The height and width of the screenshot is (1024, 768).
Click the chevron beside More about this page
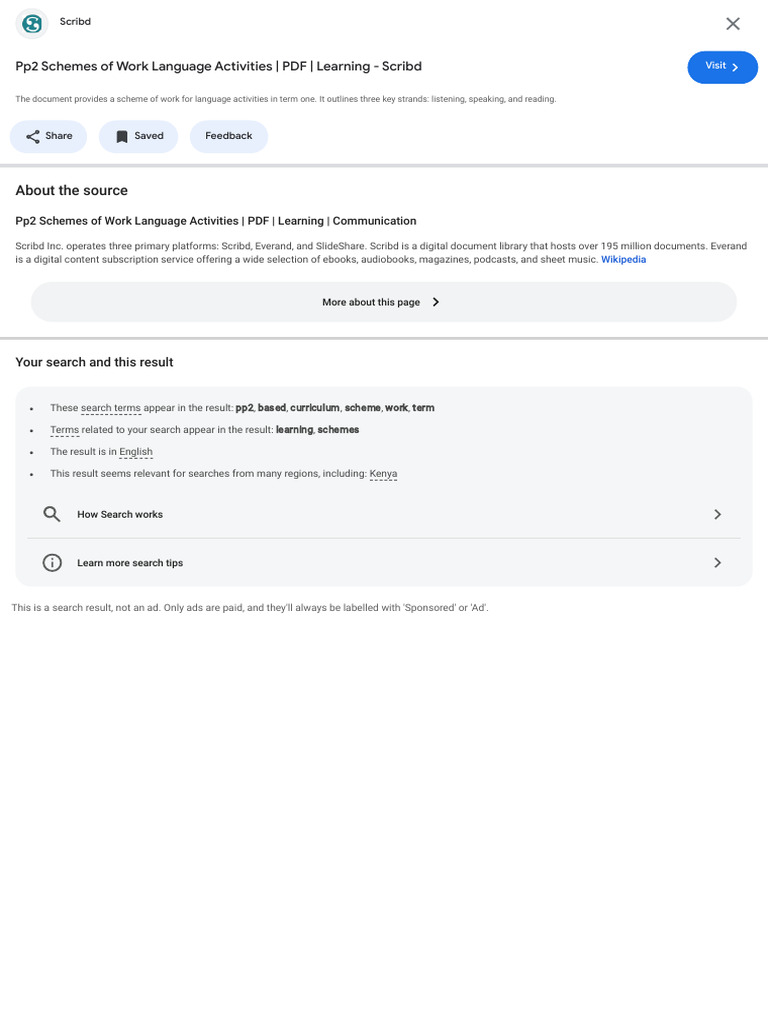[436, 302]
